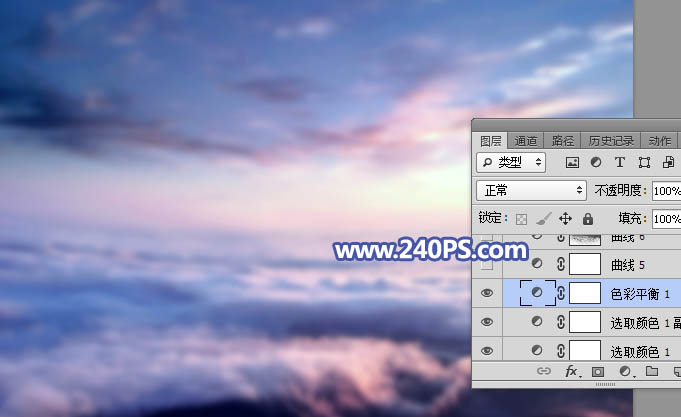
Task: Select layer named 色彩平衡 1
Action: point(640,294)
